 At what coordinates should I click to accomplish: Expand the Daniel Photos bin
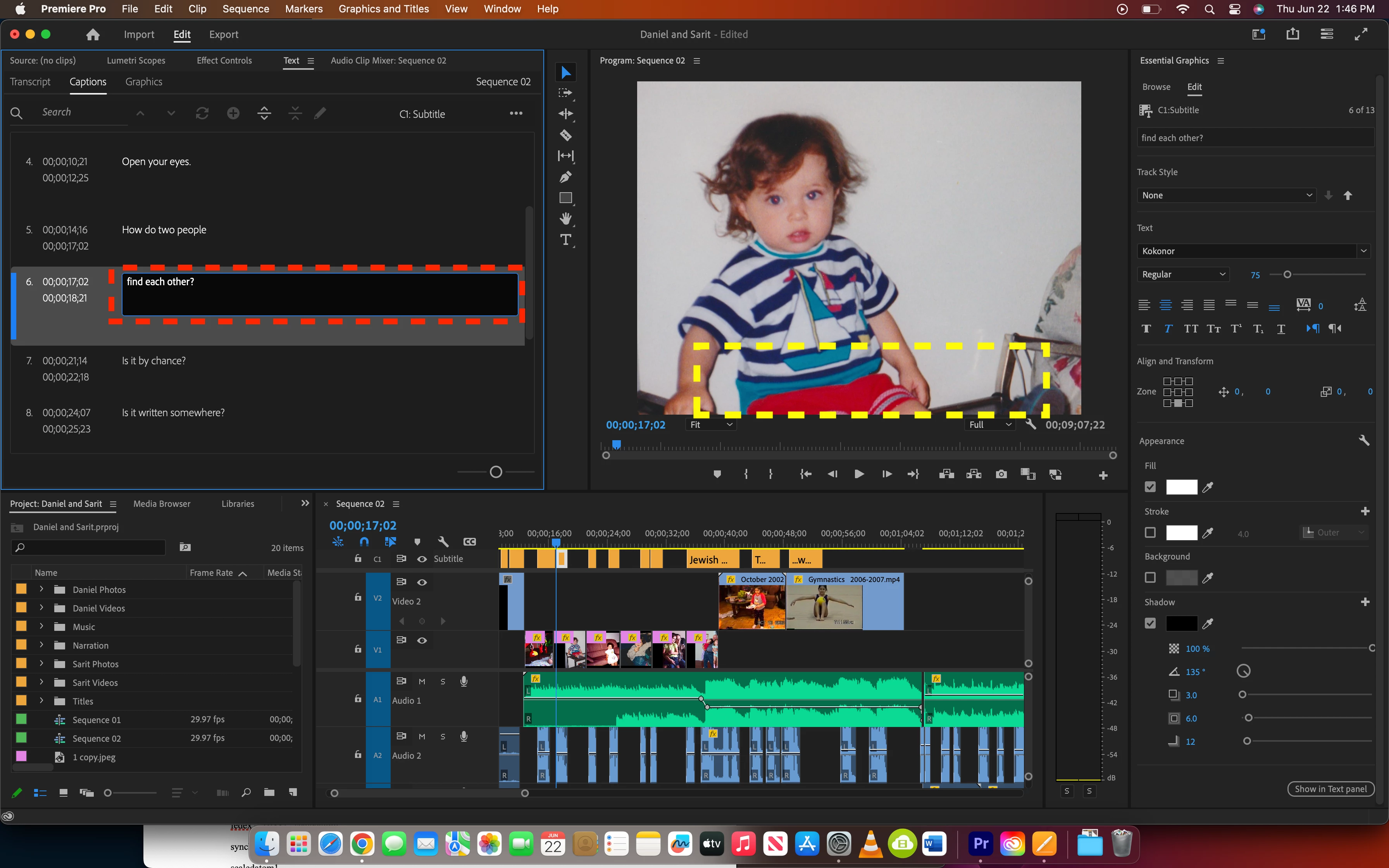41,589
